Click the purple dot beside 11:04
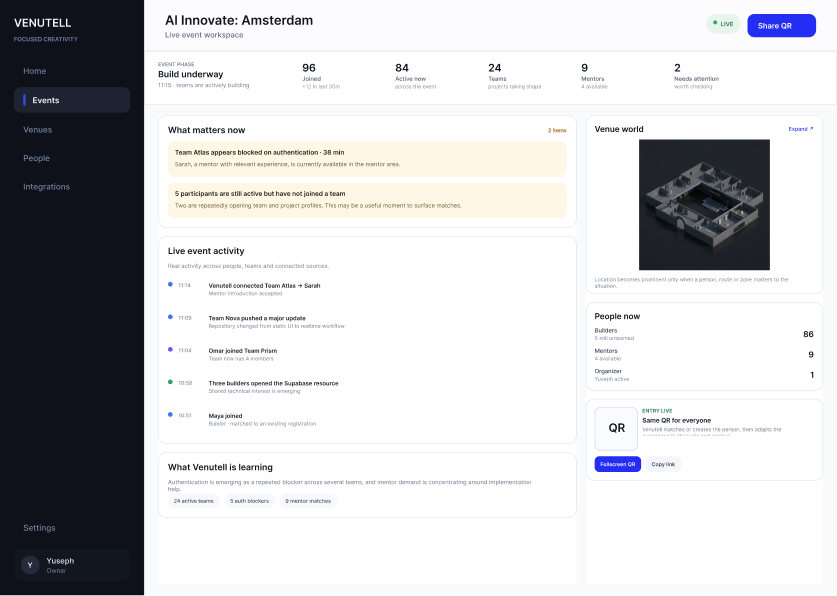The width and height of the screenshot is (837, 596). click(170, 349)
